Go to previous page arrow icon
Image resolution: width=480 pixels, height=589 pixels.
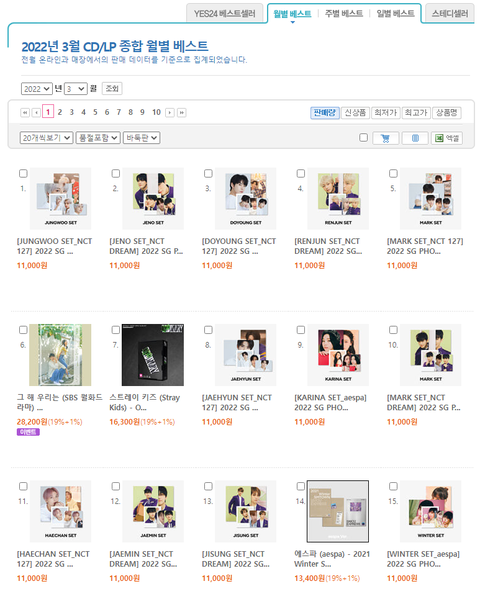[36, 112]
